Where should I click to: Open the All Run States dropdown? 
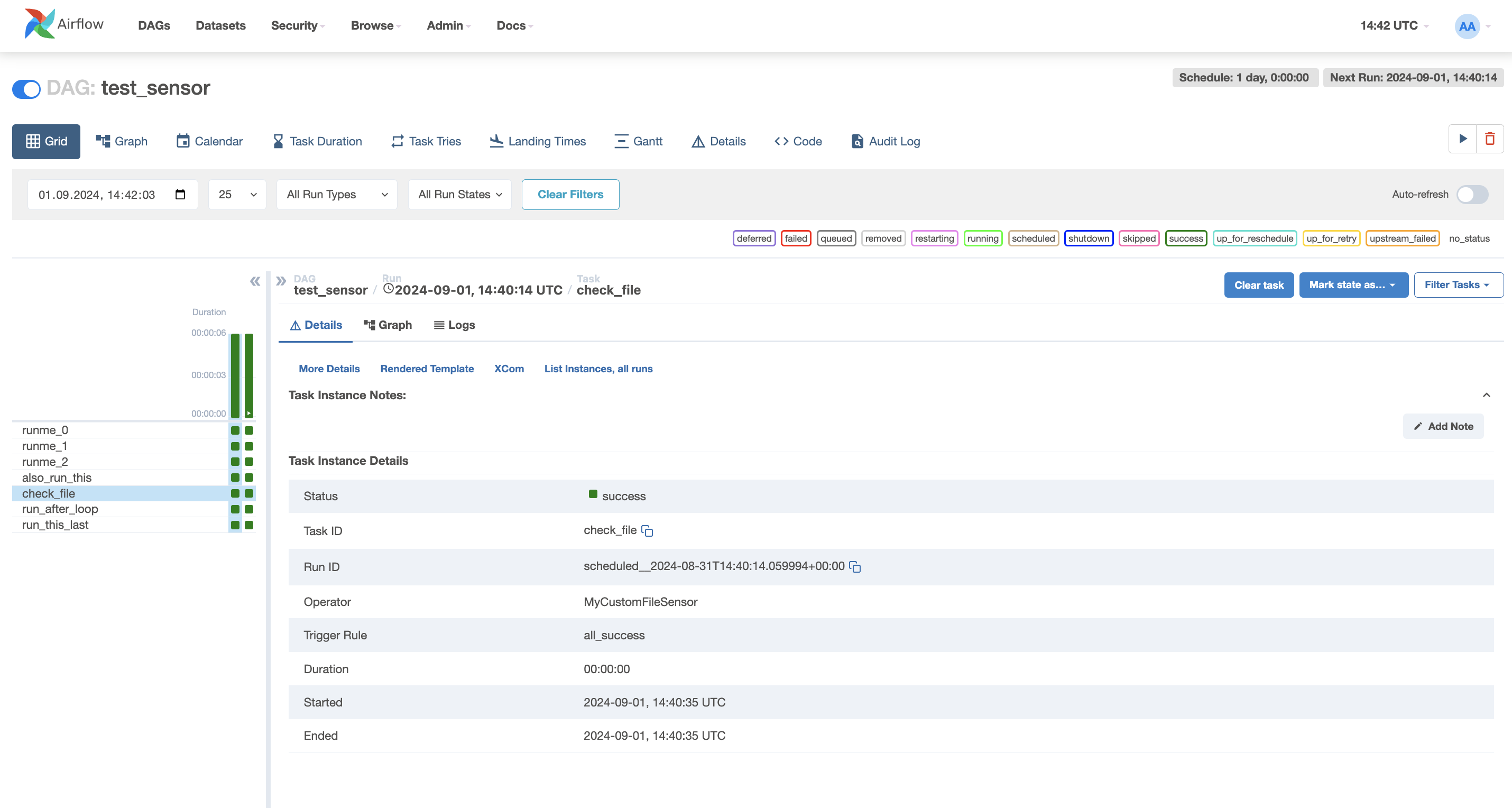click(459, 195)
